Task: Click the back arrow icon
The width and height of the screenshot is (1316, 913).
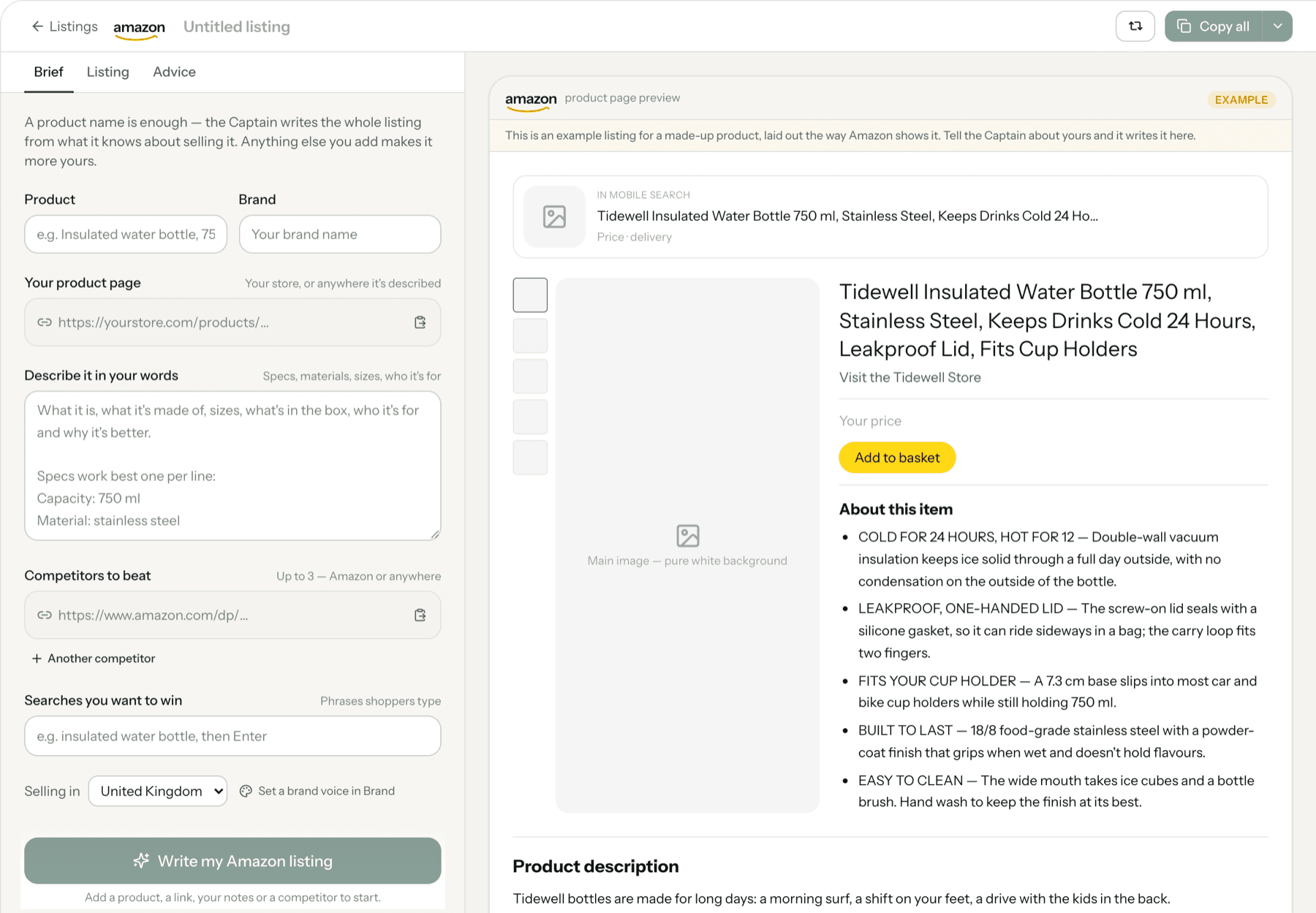Action: pyautogui.click(x=37, y=26)
